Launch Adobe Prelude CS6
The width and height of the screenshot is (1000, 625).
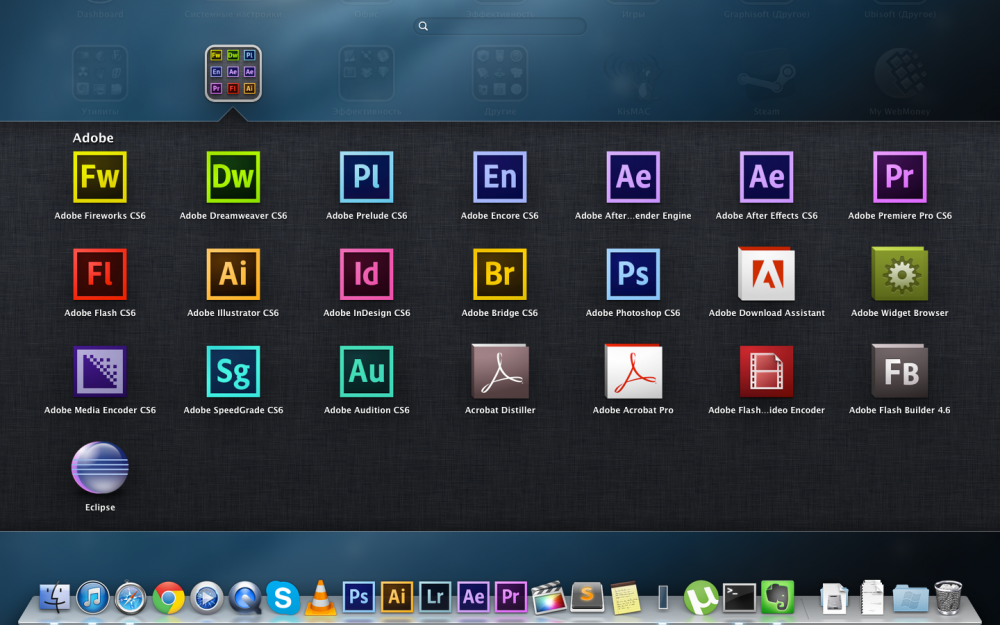[x=366, y=177]
